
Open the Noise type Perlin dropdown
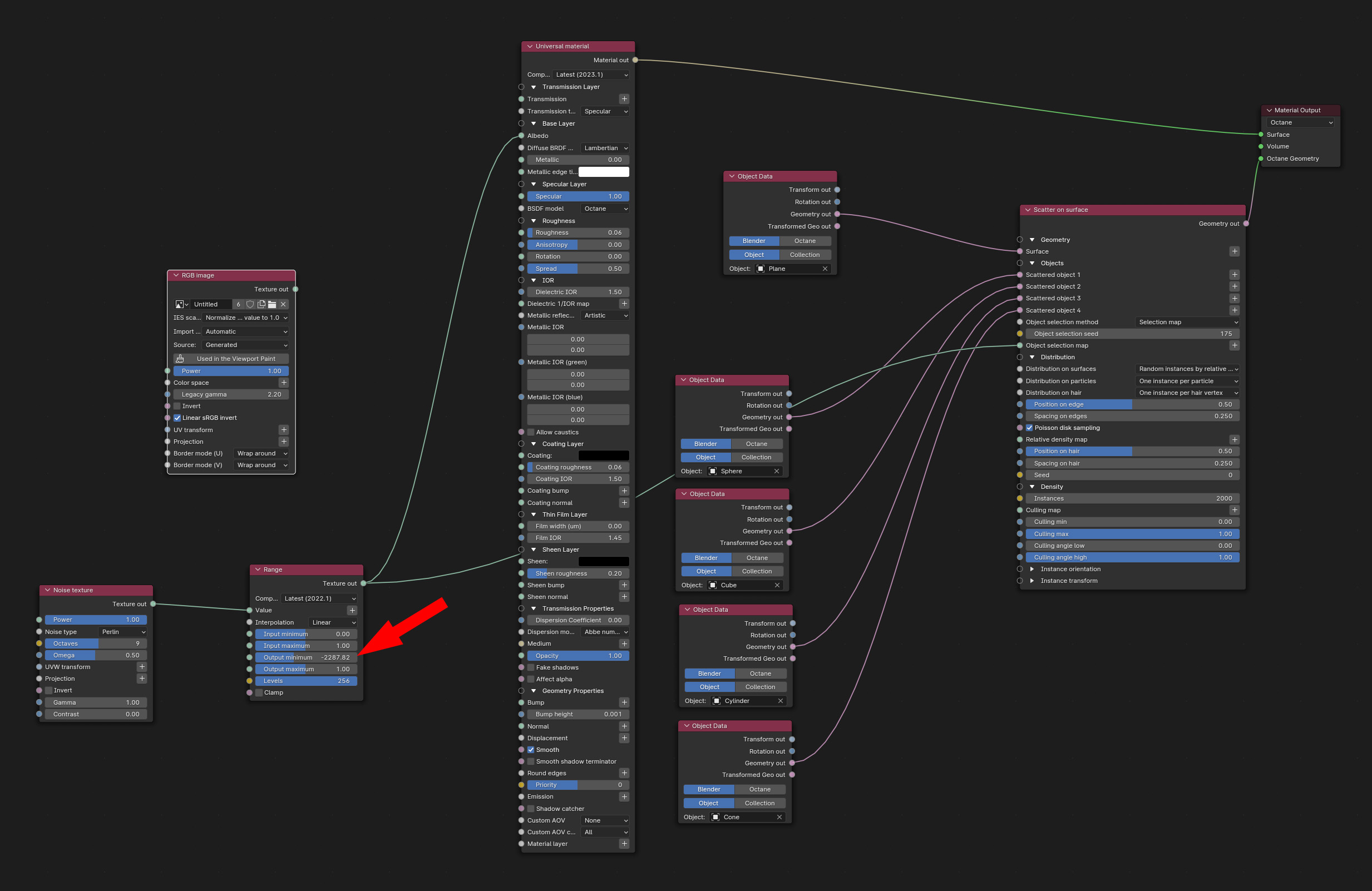[123, 632]
